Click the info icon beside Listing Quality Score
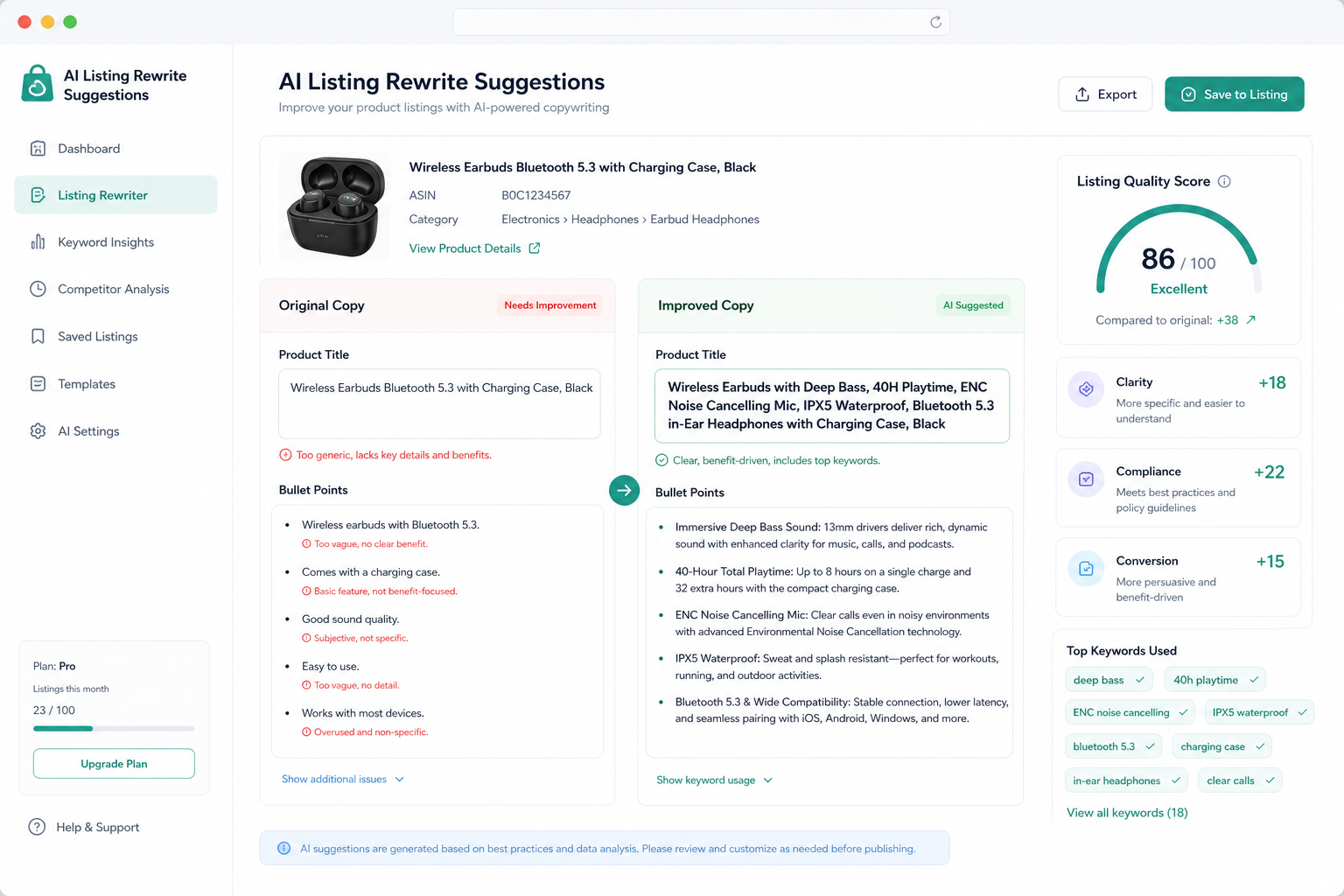1344x896 pixels. tap(1224, 181)
